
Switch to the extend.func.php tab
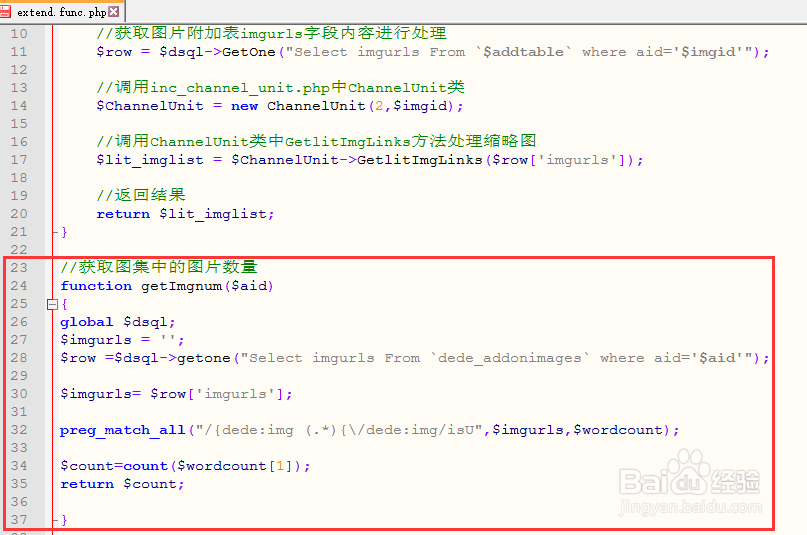tap(62, 12)
